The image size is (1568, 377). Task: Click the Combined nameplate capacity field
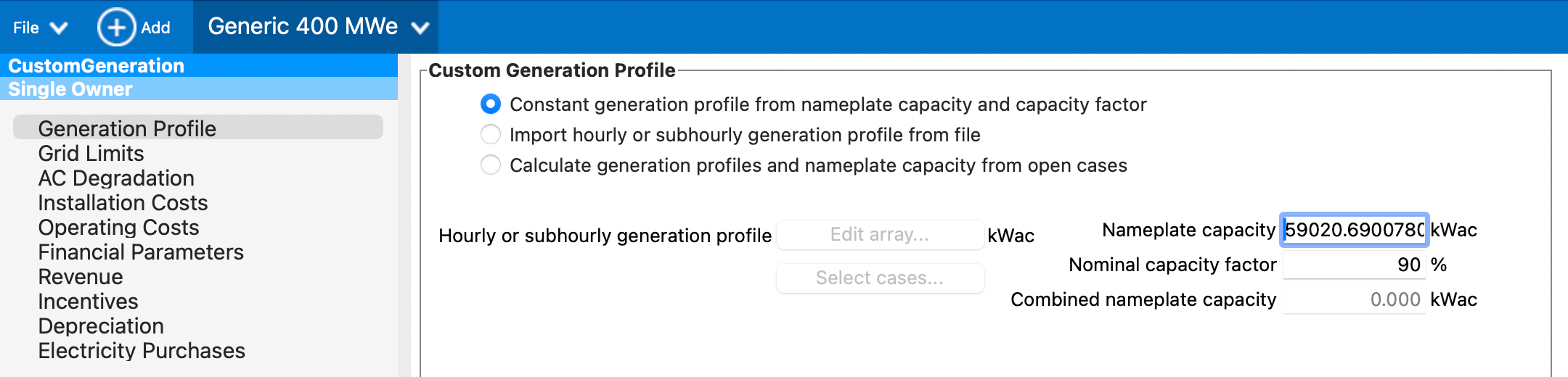(x=1354, y=299)
